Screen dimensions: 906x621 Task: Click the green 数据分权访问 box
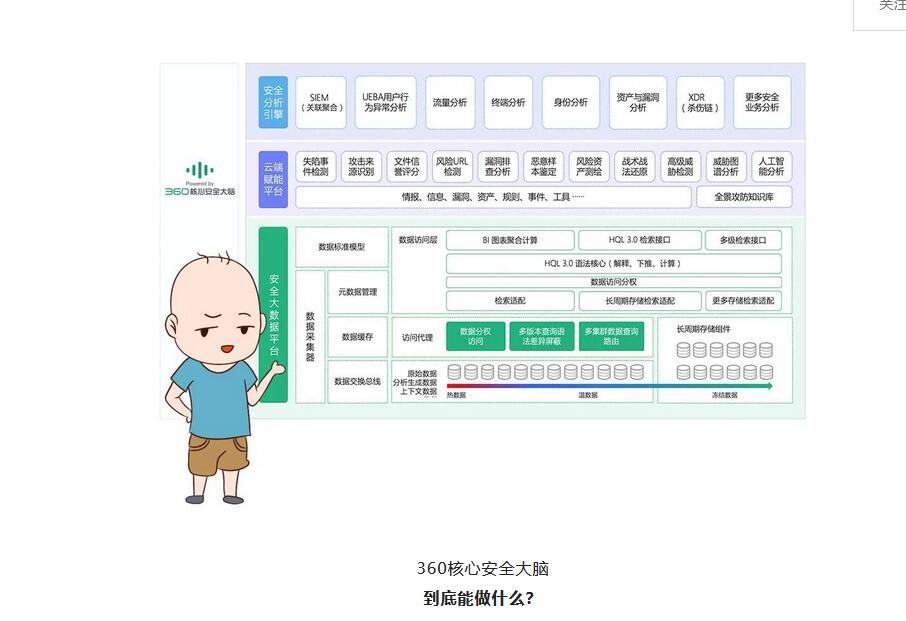click(475, 336)
